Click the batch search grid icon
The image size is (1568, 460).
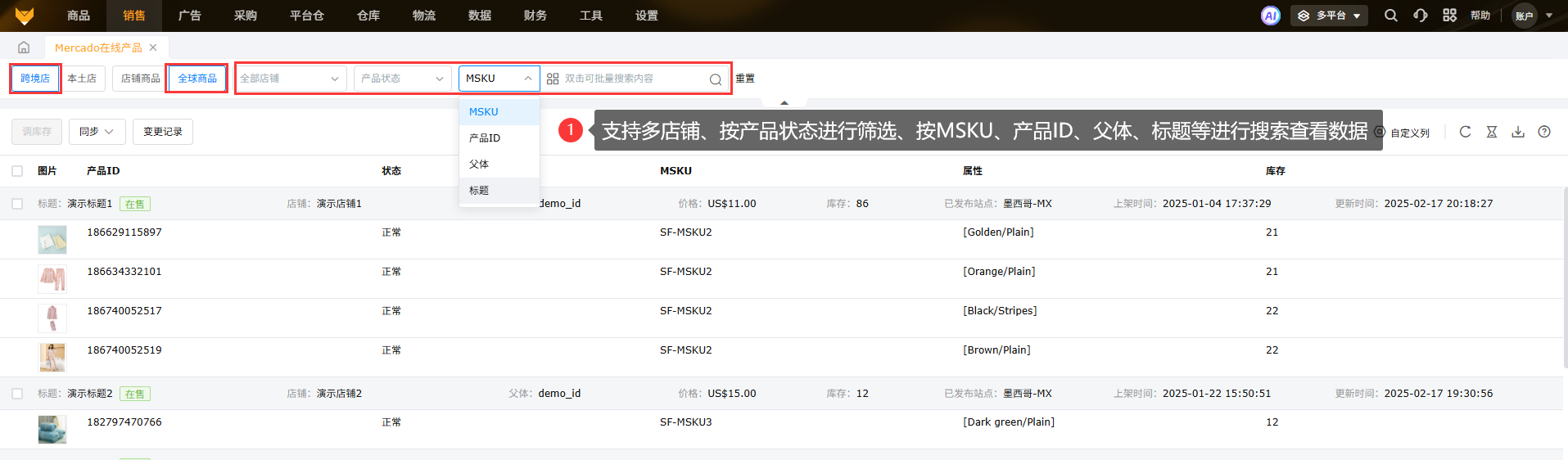tap(553, 79)
